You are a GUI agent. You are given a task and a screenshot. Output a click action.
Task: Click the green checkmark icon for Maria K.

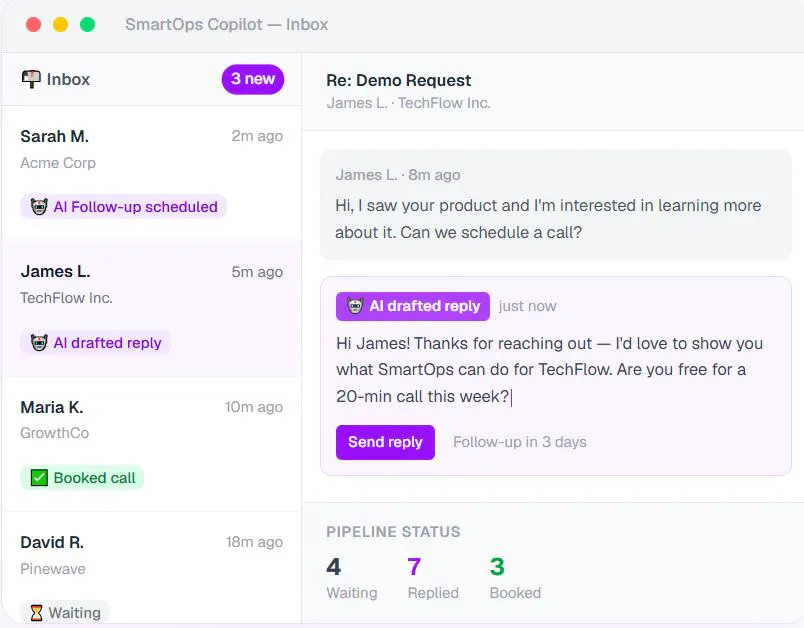pyautogui.click(x=39, y=478)
